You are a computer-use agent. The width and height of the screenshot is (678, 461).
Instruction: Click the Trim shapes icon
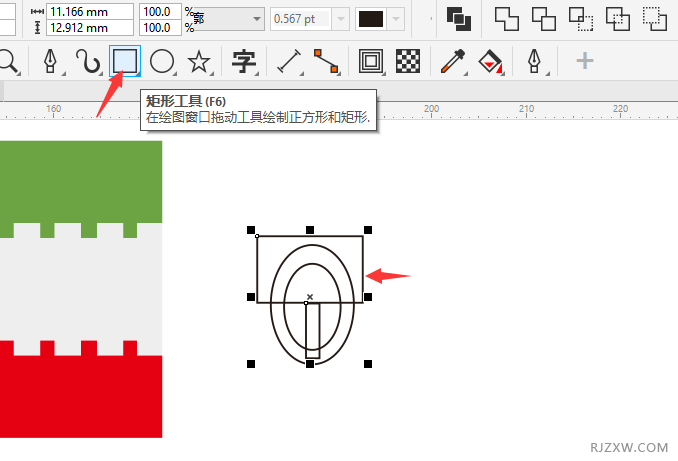544,19
